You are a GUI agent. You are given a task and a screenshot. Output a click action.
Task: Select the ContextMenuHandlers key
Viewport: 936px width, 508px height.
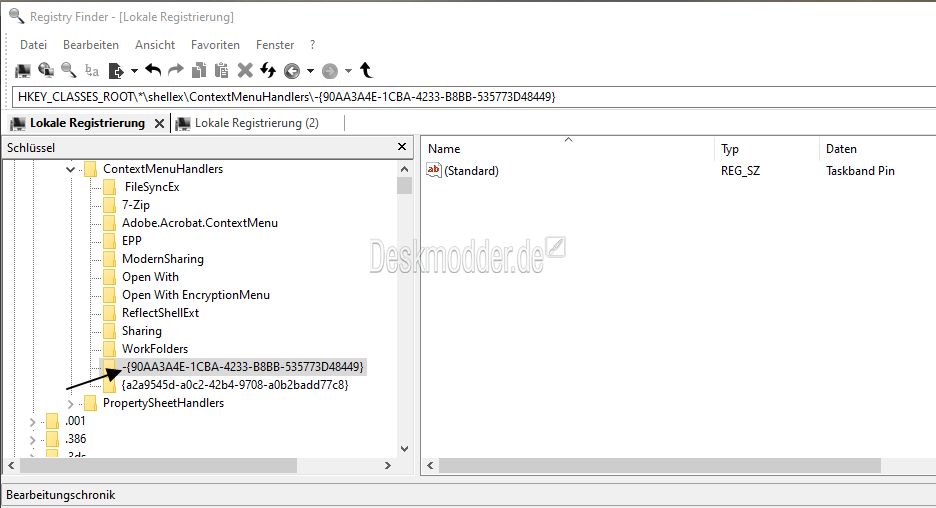tap(163, 169)
